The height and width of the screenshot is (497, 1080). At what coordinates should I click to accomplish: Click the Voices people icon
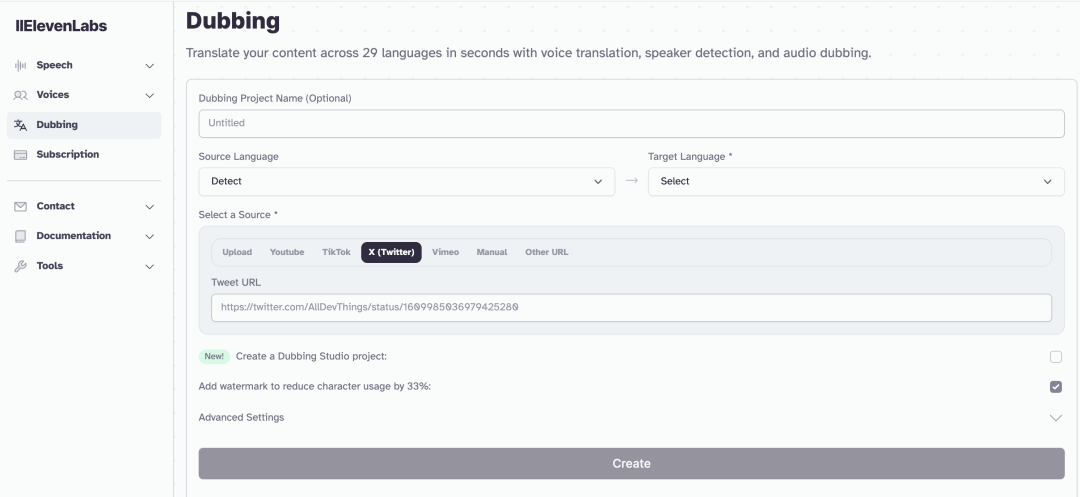coord(20,96)
